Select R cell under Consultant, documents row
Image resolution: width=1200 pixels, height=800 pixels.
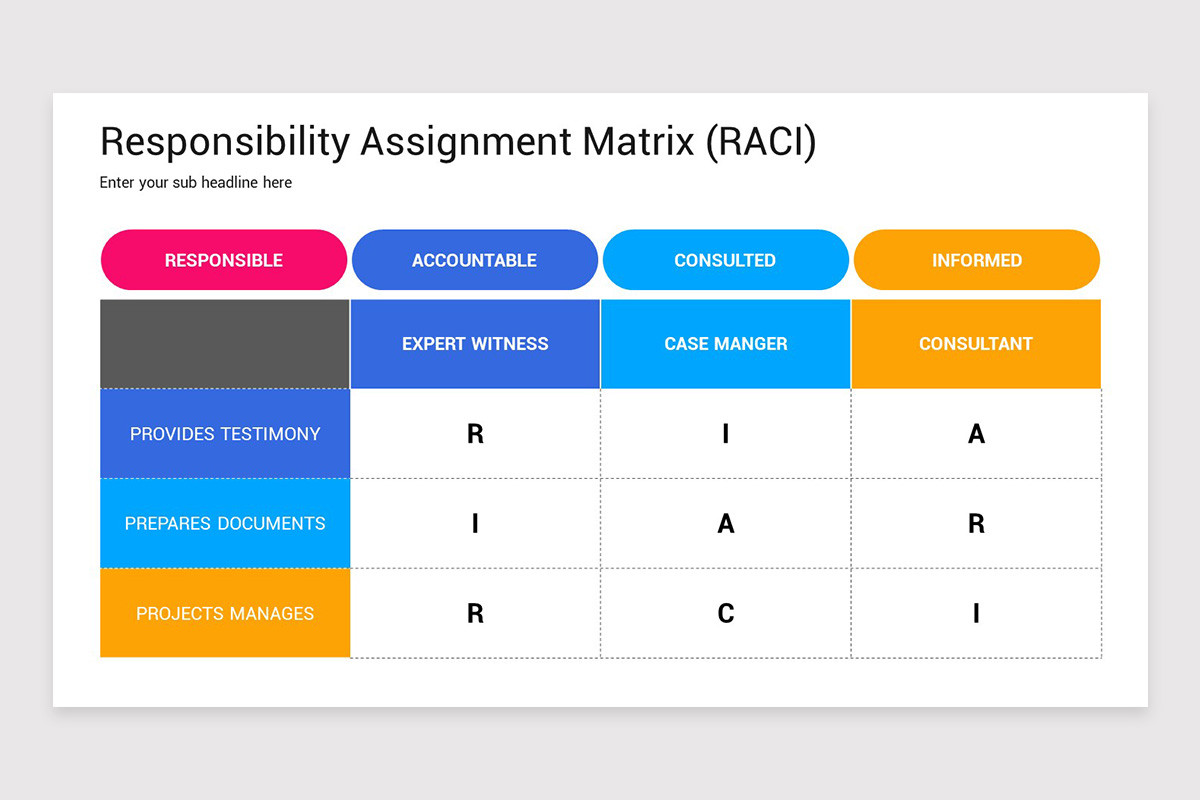pos(976,523)
